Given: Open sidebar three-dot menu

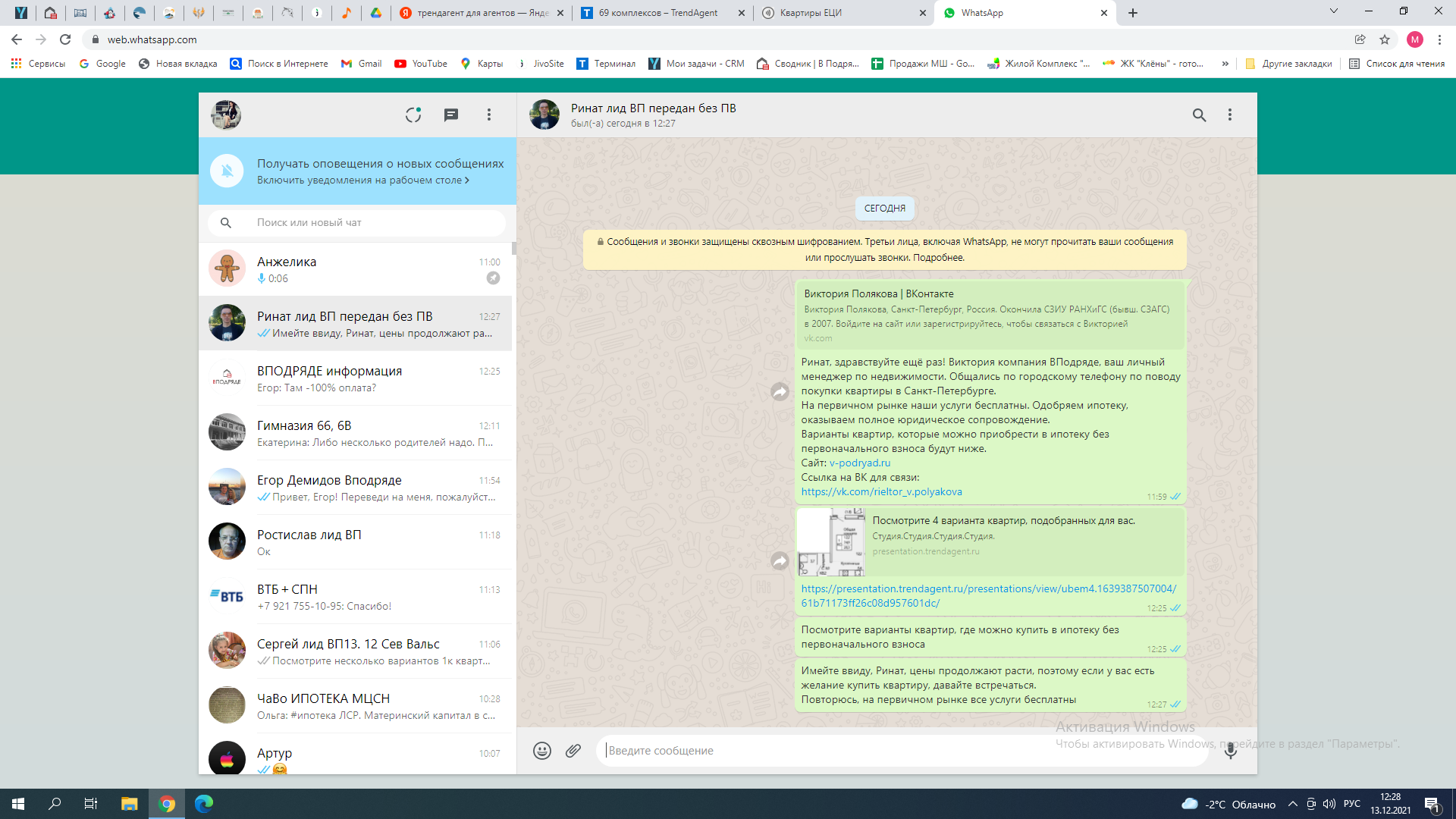Looking at the screenshot, I should [489, 115].
